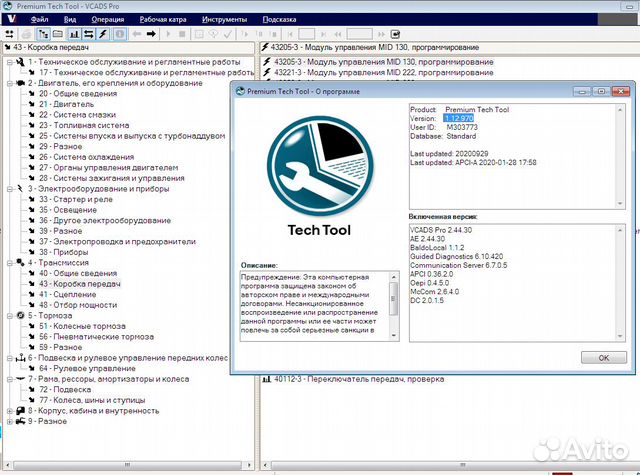Viewport: 640px width, 475px height.
Task: Open the Файл menu
Action: click(40, 19)
